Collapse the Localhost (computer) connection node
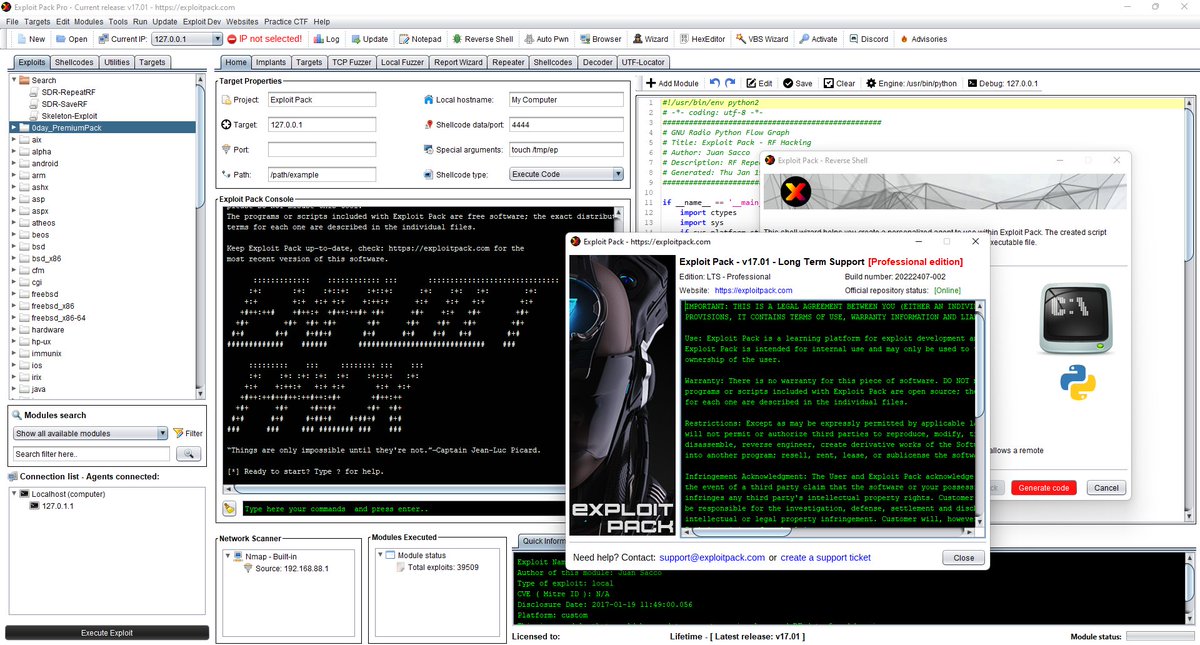Screen dimensions: 1200x645 [14, 494]
